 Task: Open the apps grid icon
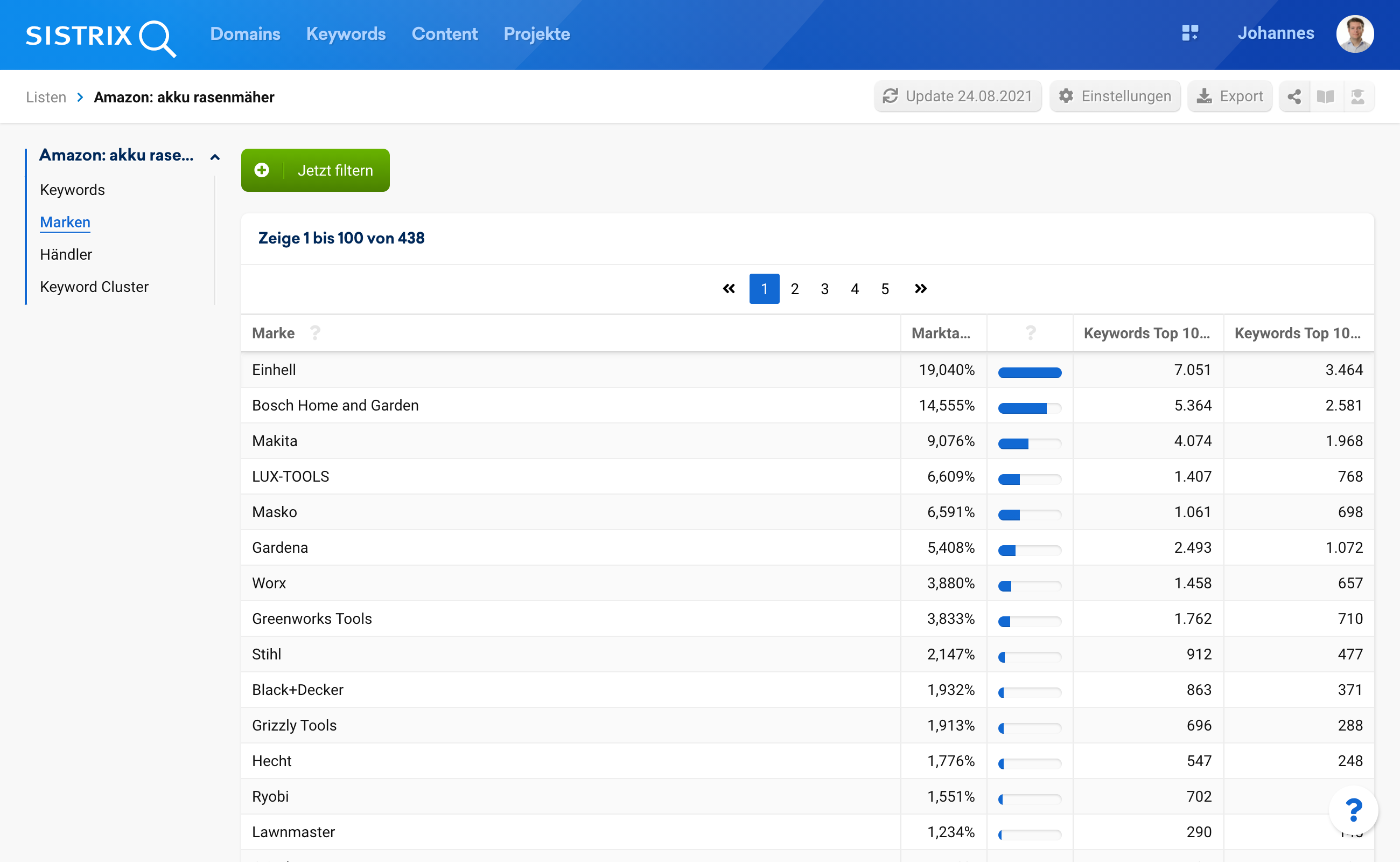(1190, 33)
